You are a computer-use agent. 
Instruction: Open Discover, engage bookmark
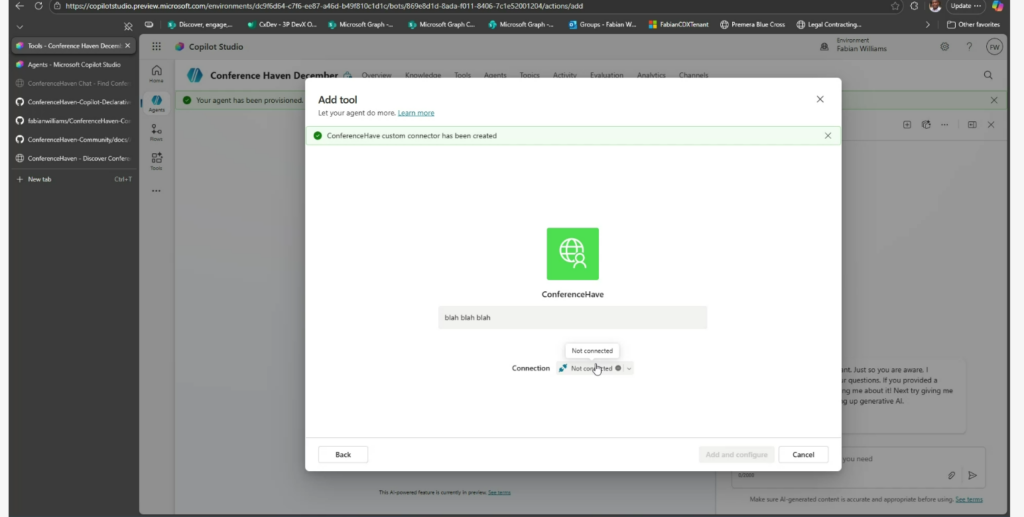click(200, 25)
